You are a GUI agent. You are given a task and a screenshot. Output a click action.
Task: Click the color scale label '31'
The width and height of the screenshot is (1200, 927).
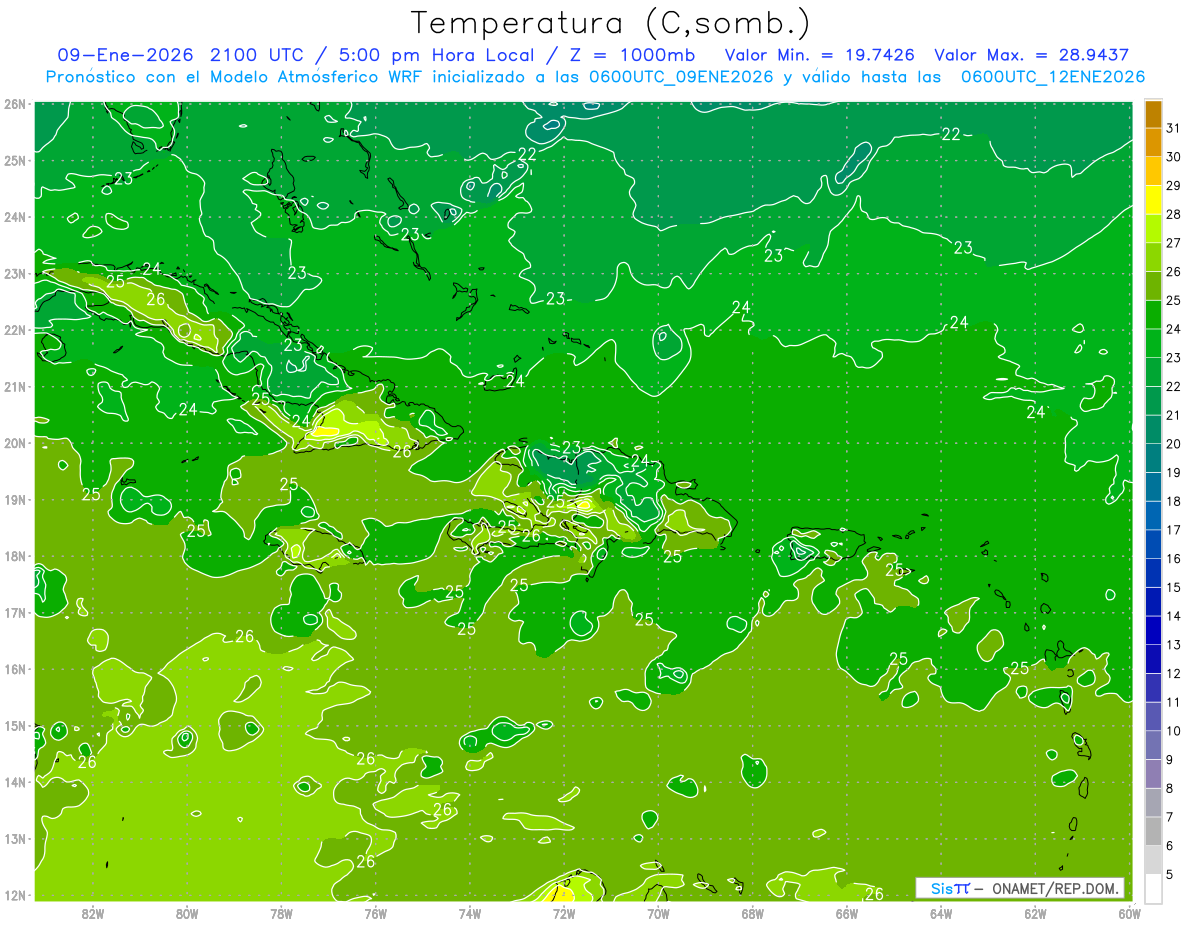pyautogui.click(x=1174, y=128)
